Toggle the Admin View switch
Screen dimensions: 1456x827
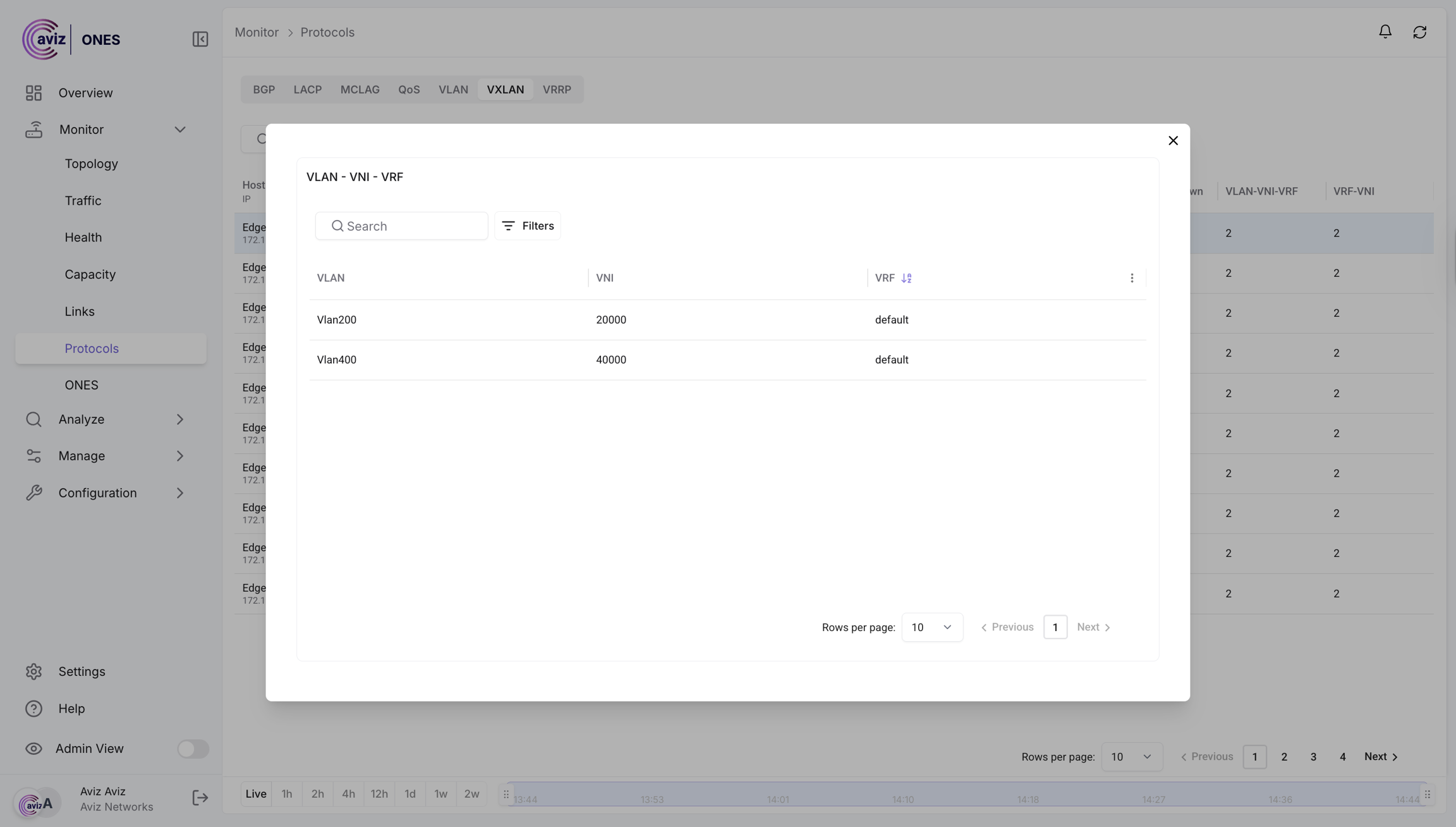[193, 749]
